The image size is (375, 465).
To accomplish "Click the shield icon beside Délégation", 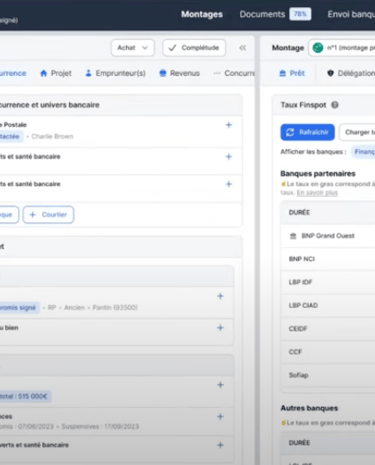I will pos(330,73).
